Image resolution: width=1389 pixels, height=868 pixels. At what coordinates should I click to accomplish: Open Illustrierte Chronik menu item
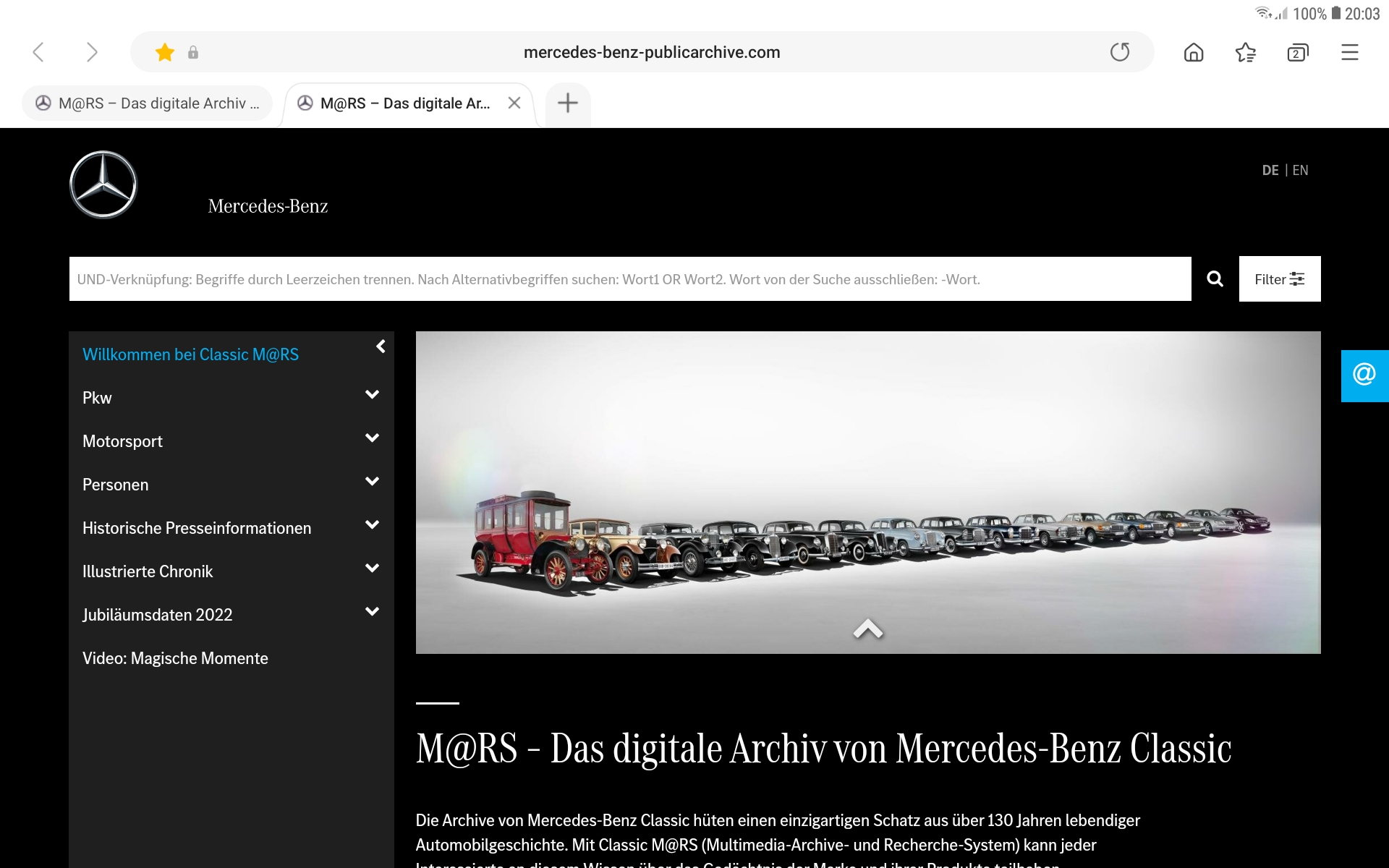(148, 571)
